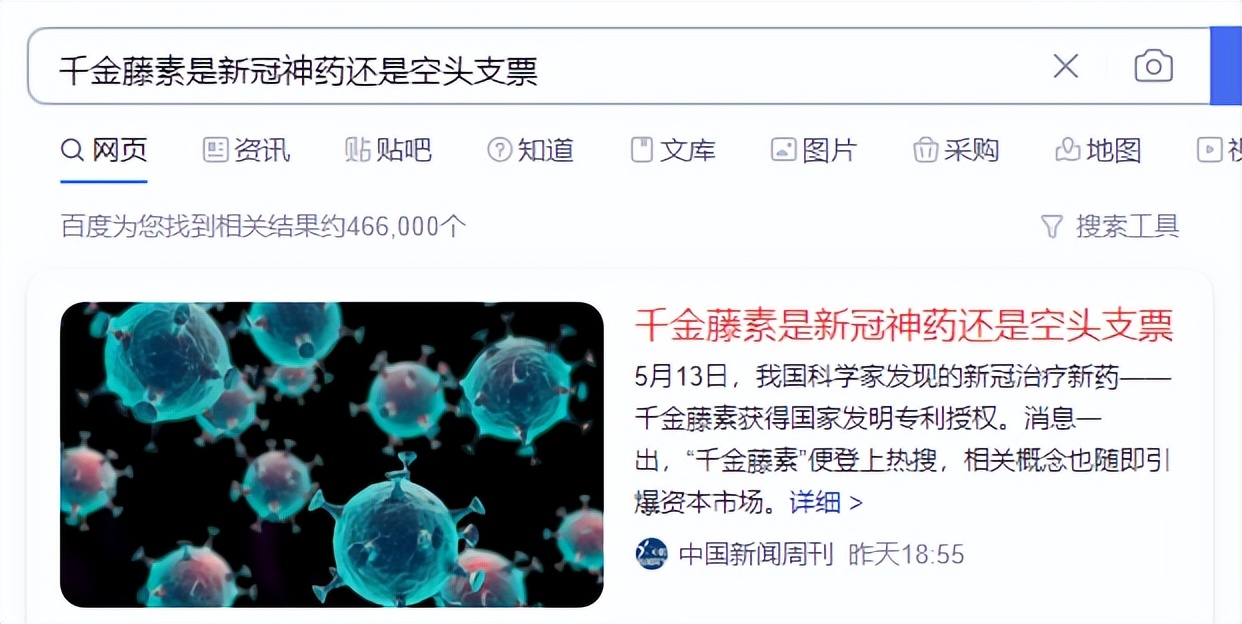The image size is (1242, 624).
Task: Switch to the 知道 tab
Action: pos(531,150)
